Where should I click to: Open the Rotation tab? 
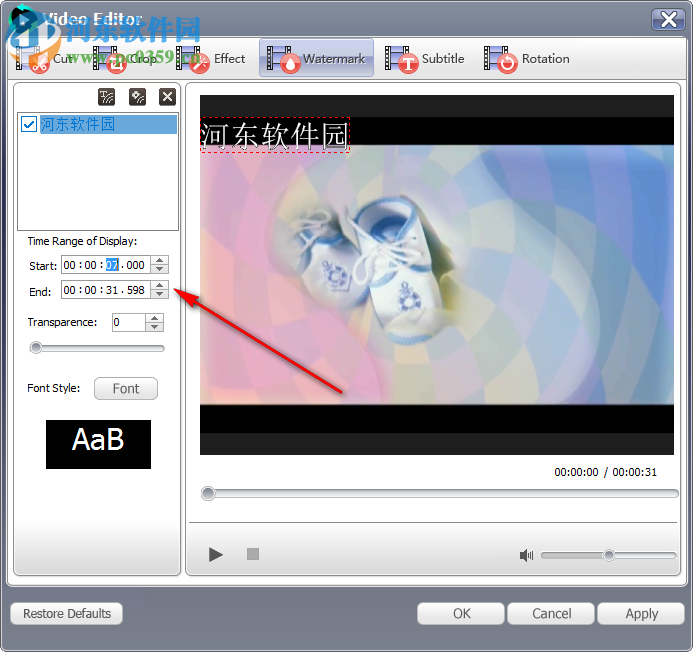[526, 58]
